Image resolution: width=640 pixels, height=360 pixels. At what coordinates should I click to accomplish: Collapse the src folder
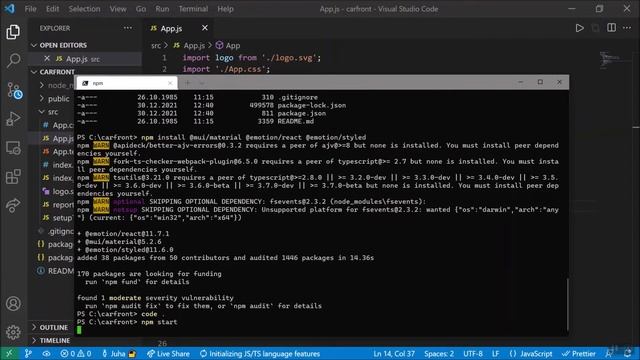(x=49, y=111)
